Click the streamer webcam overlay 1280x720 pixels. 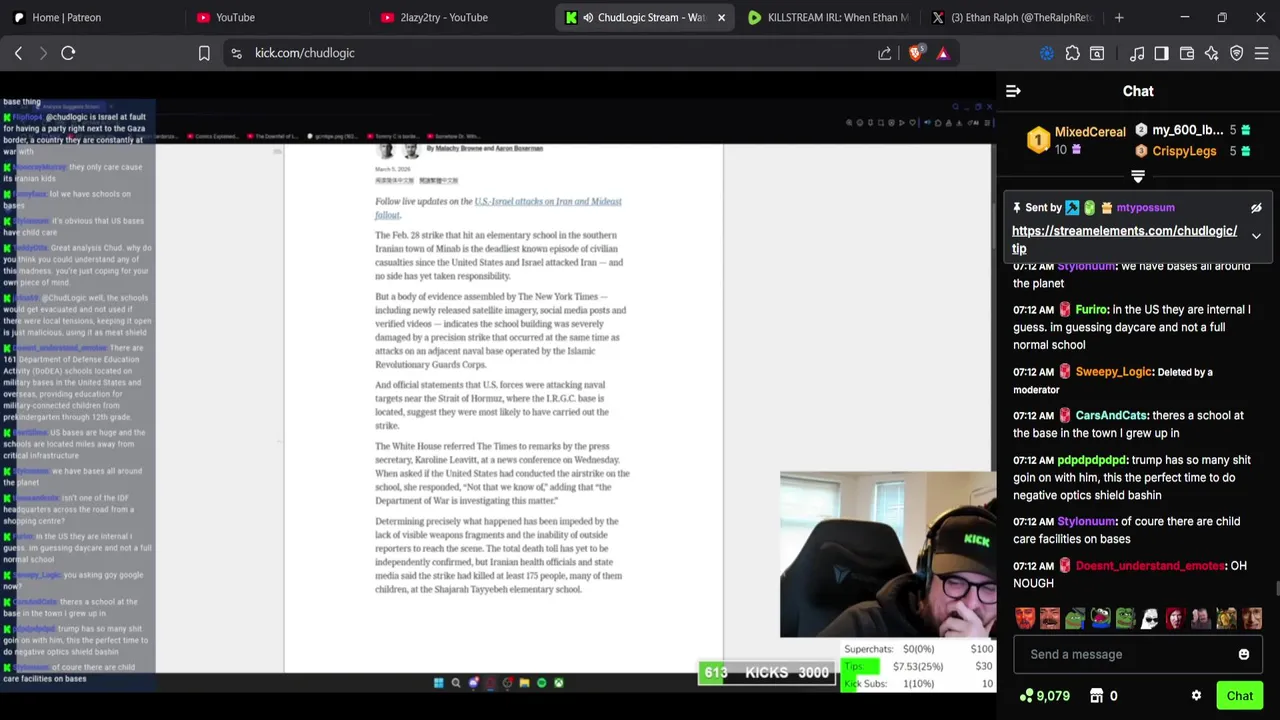pos(887,555)
